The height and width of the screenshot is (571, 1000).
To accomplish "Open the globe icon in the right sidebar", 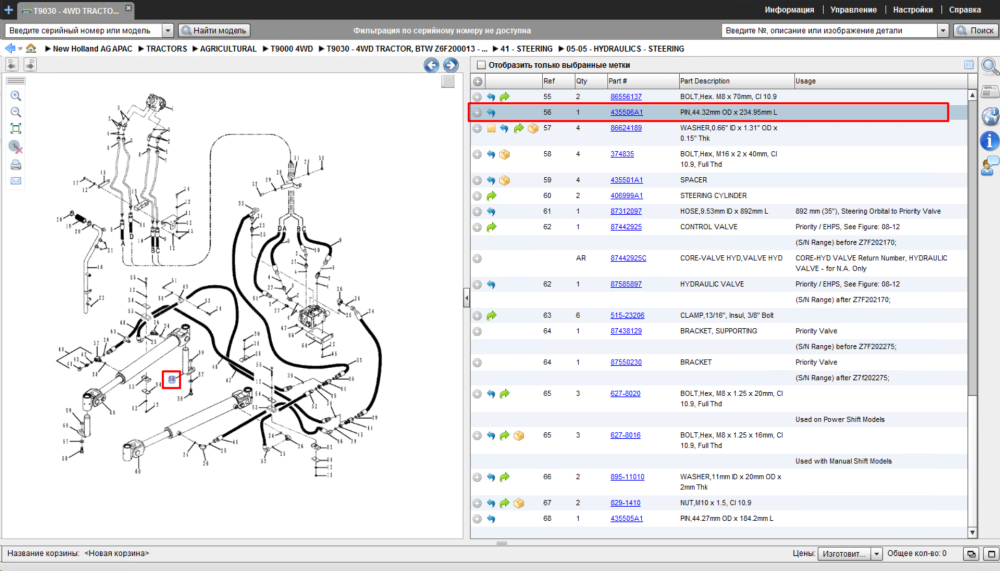I will (x=990, y=116).
